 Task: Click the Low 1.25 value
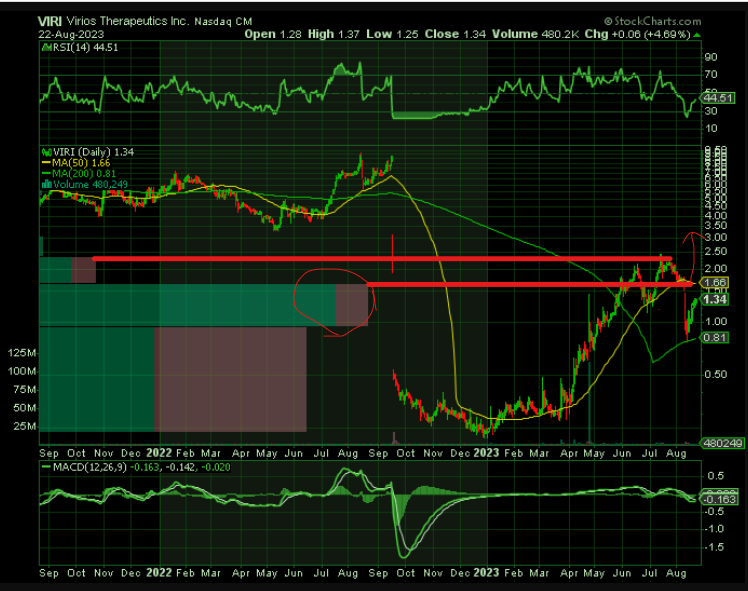tap(392, 34)
